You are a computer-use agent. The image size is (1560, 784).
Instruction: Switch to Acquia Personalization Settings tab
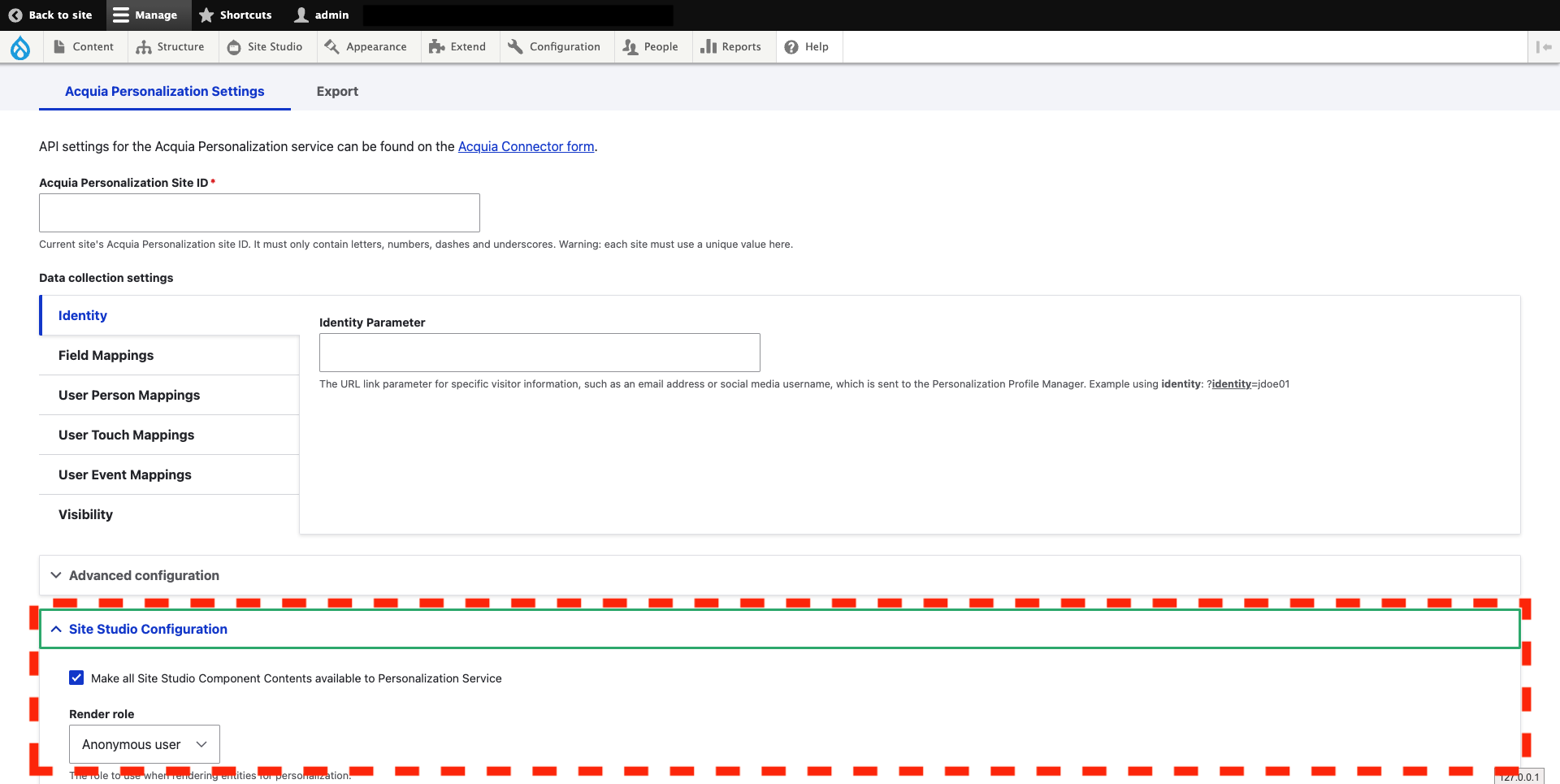click(x=165, y=91)
